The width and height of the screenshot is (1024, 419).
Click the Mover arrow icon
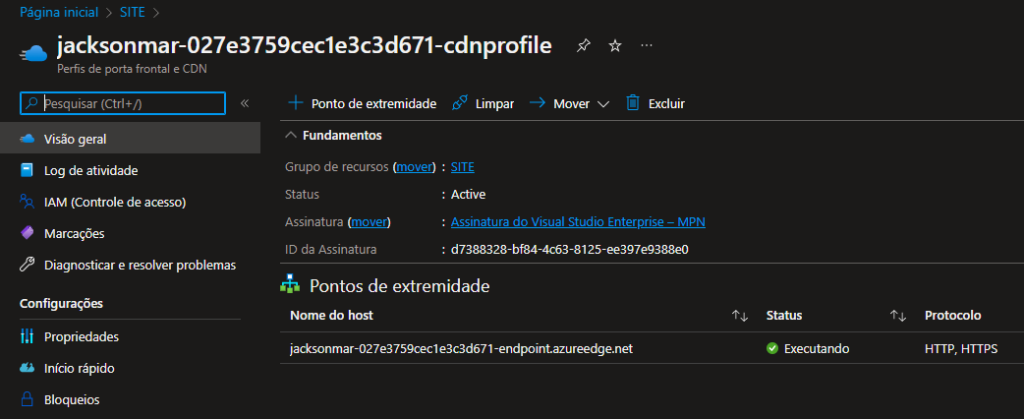click(x=537, y=103)
